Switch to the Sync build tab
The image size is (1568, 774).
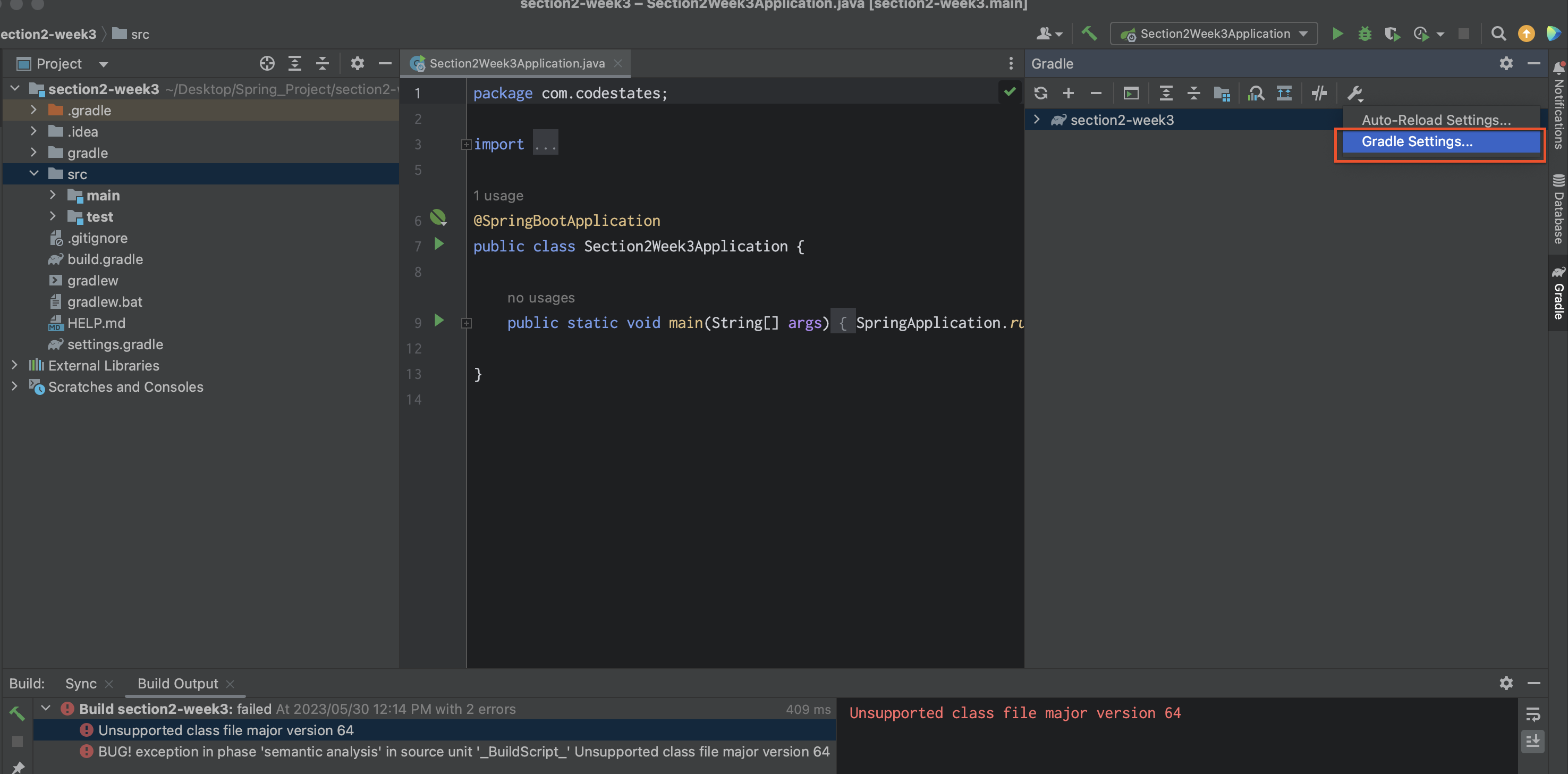click(81, 683)
